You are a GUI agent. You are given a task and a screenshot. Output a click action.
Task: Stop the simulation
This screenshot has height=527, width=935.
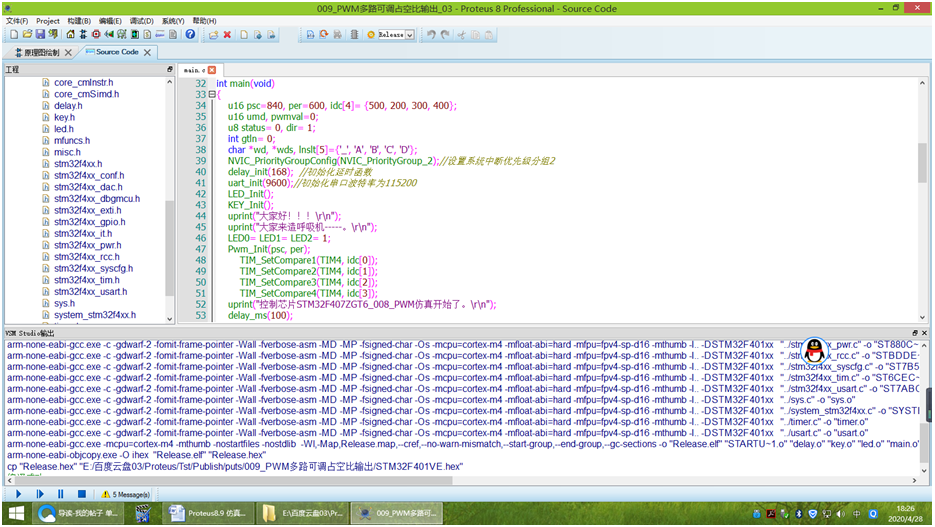click(82, 494)
